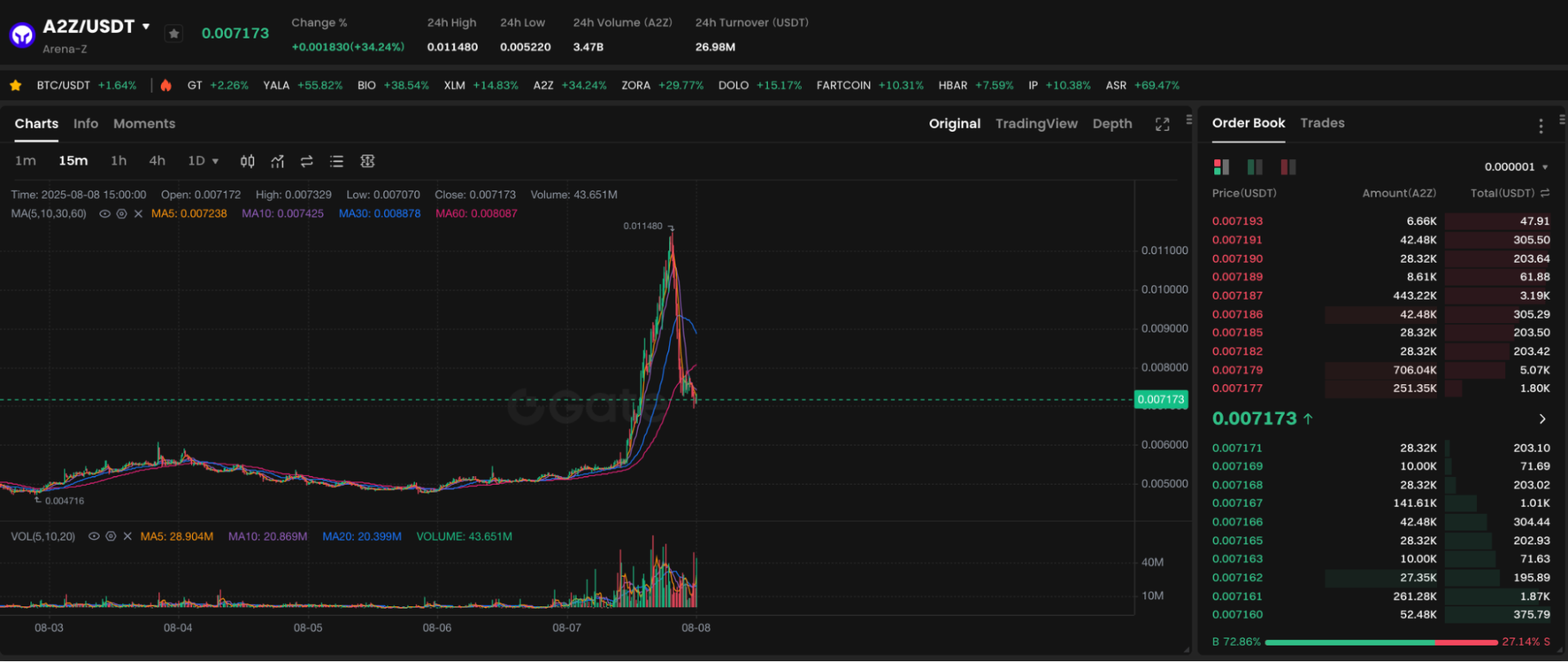Select bid price 0.007167
This screenshot has height=662, width=1568.
coord(1237,504)
